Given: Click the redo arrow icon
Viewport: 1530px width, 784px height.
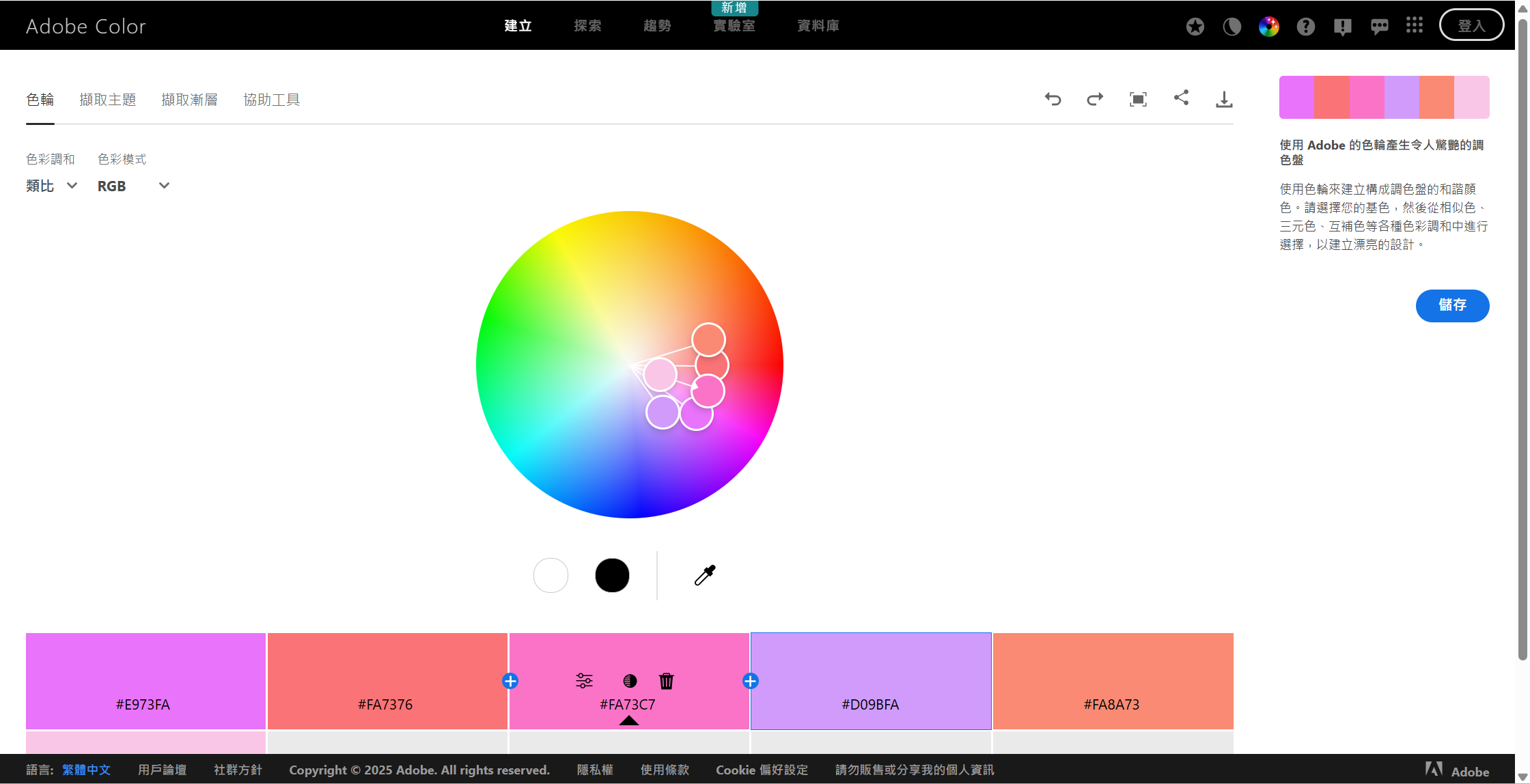Looking at the screenshot, I should 1095,100.
